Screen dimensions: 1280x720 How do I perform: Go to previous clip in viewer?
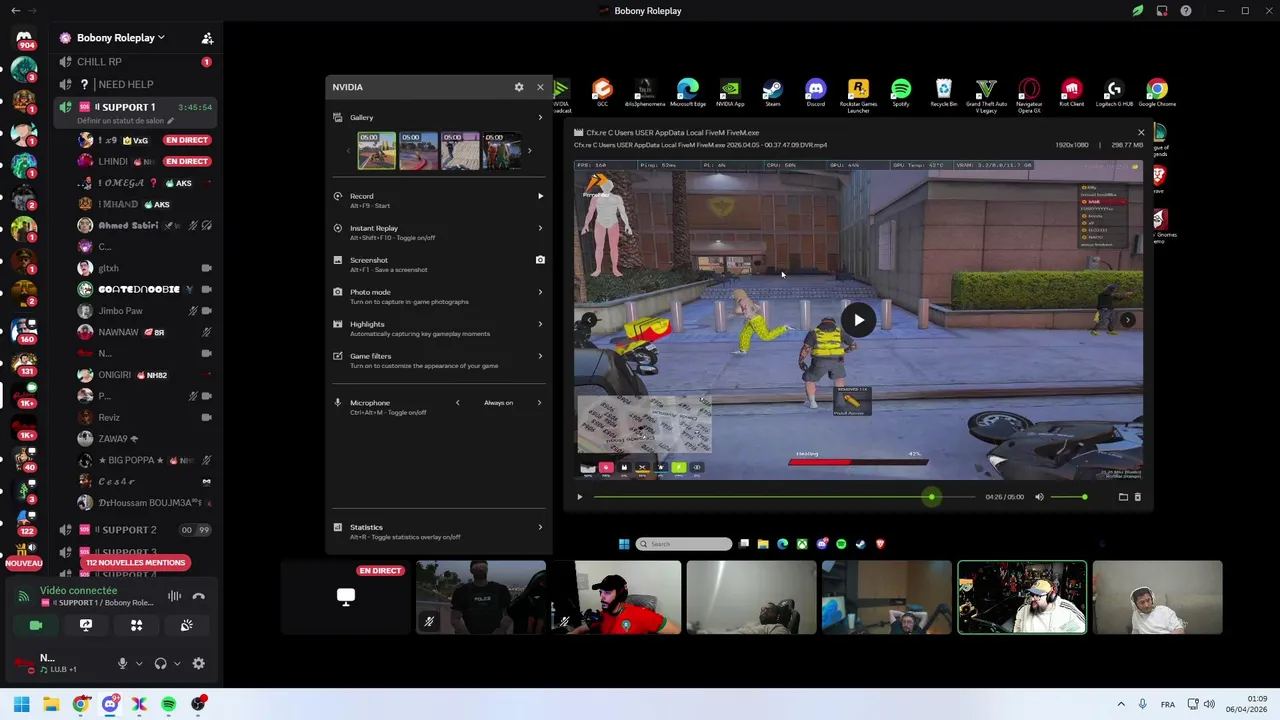589,320
